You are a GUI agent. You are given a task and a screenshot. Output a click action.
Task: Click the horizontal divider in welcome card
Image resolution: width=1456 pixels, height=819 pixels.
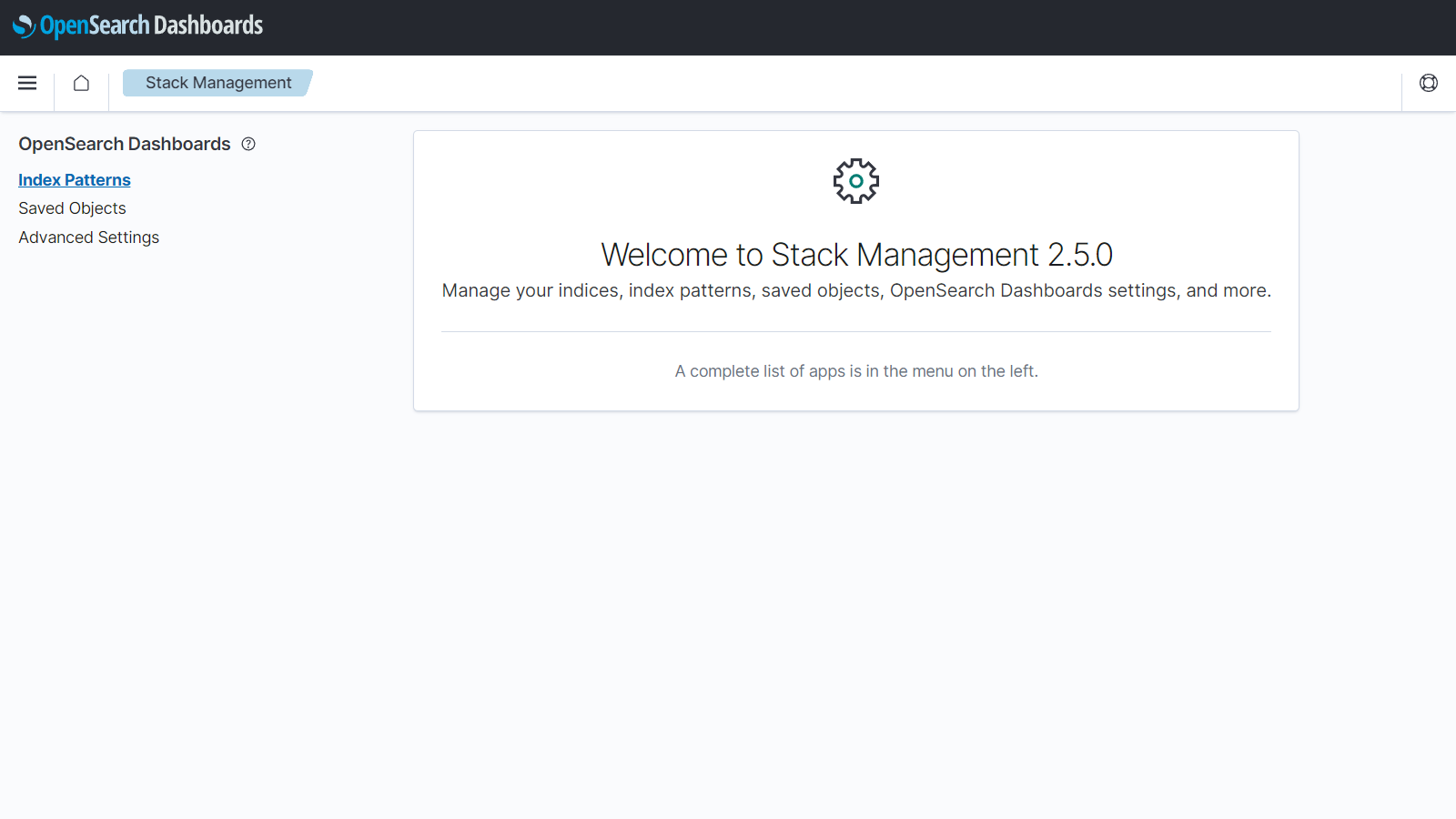(855, 332)
